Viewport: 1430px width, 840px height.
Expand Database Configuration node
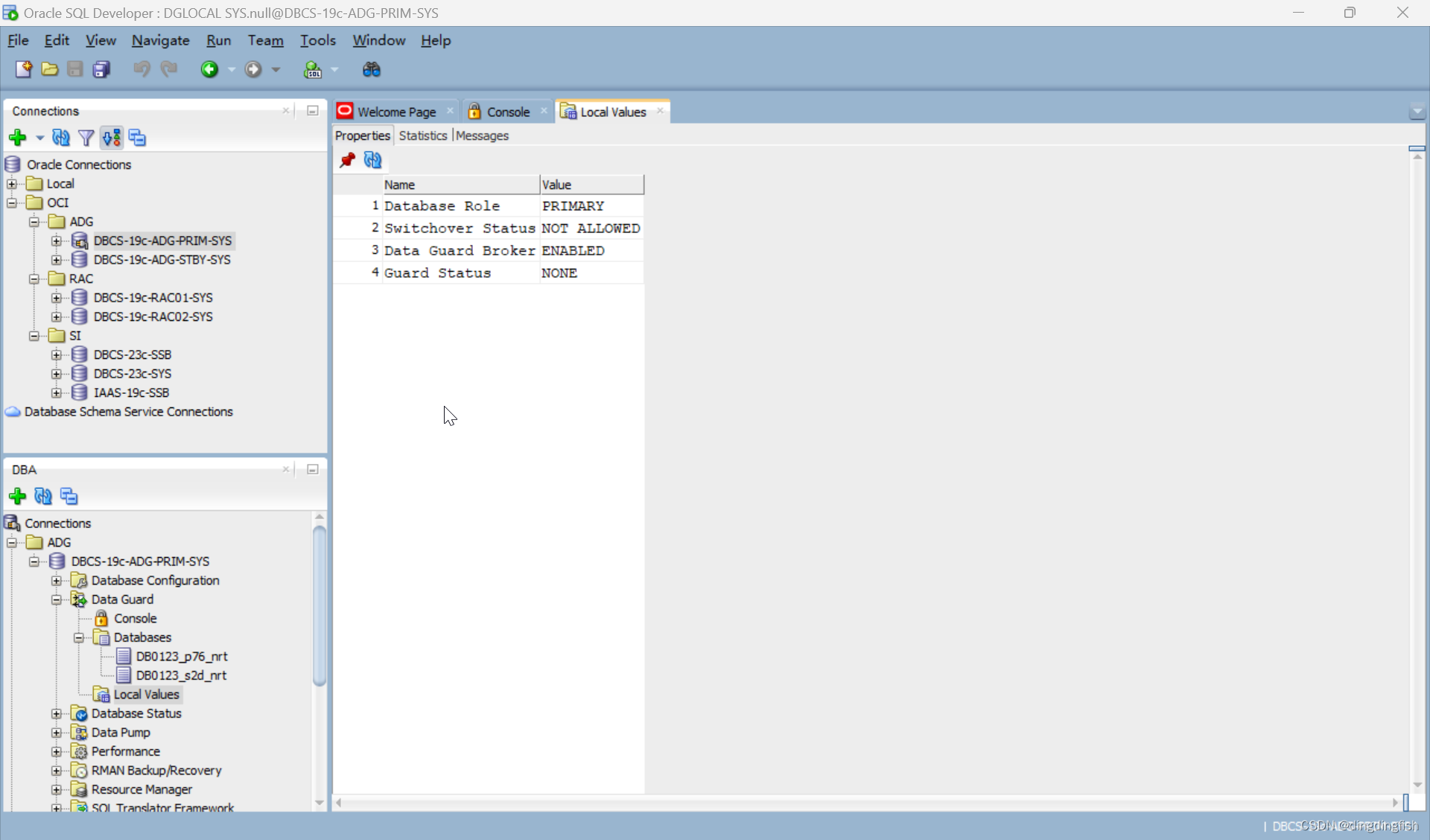click(57, 581)
